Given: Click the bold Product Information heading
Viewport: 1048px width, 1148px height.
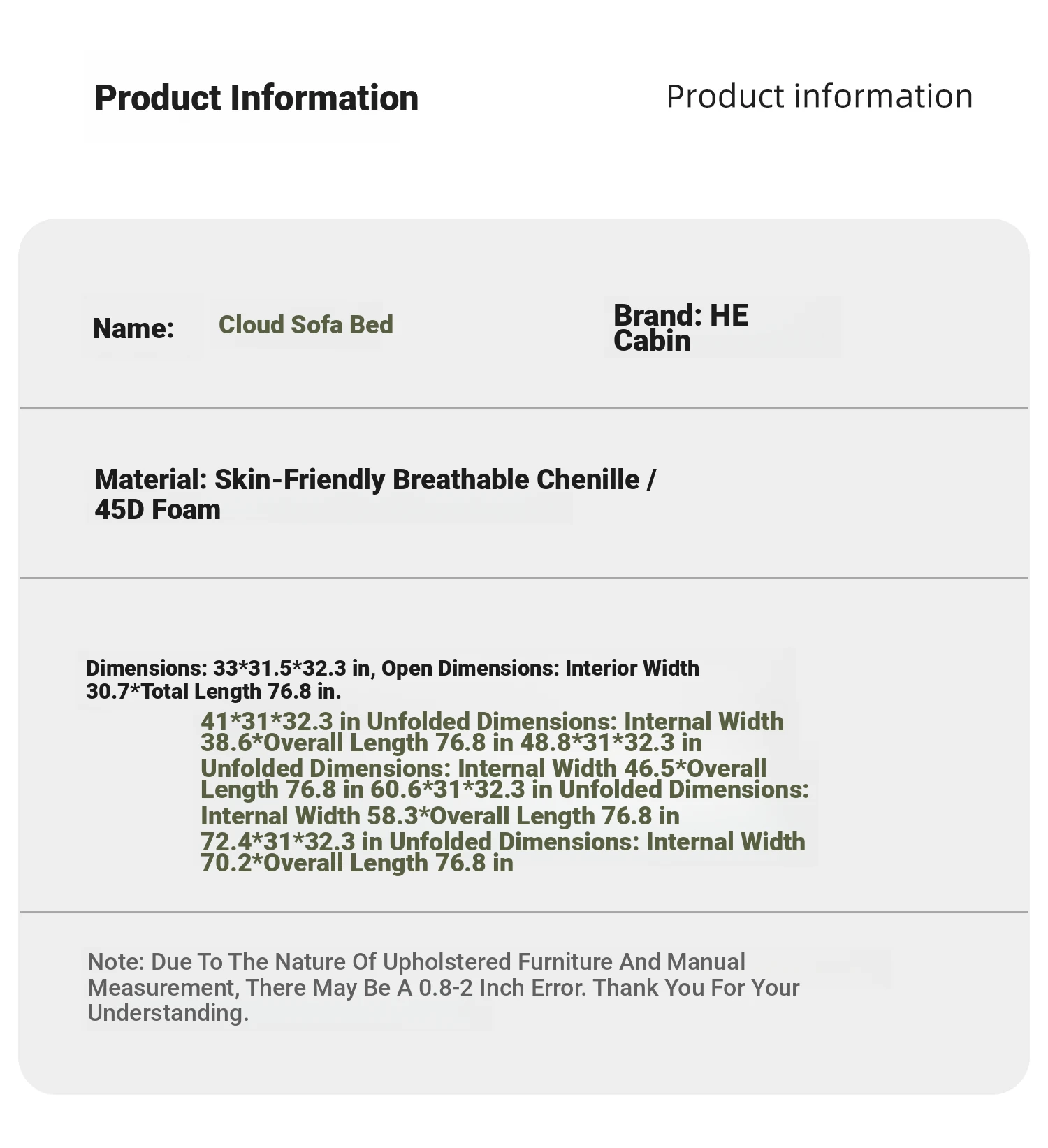Looking at the screenshot, I should pyautogui.click(x=256, y=98).
